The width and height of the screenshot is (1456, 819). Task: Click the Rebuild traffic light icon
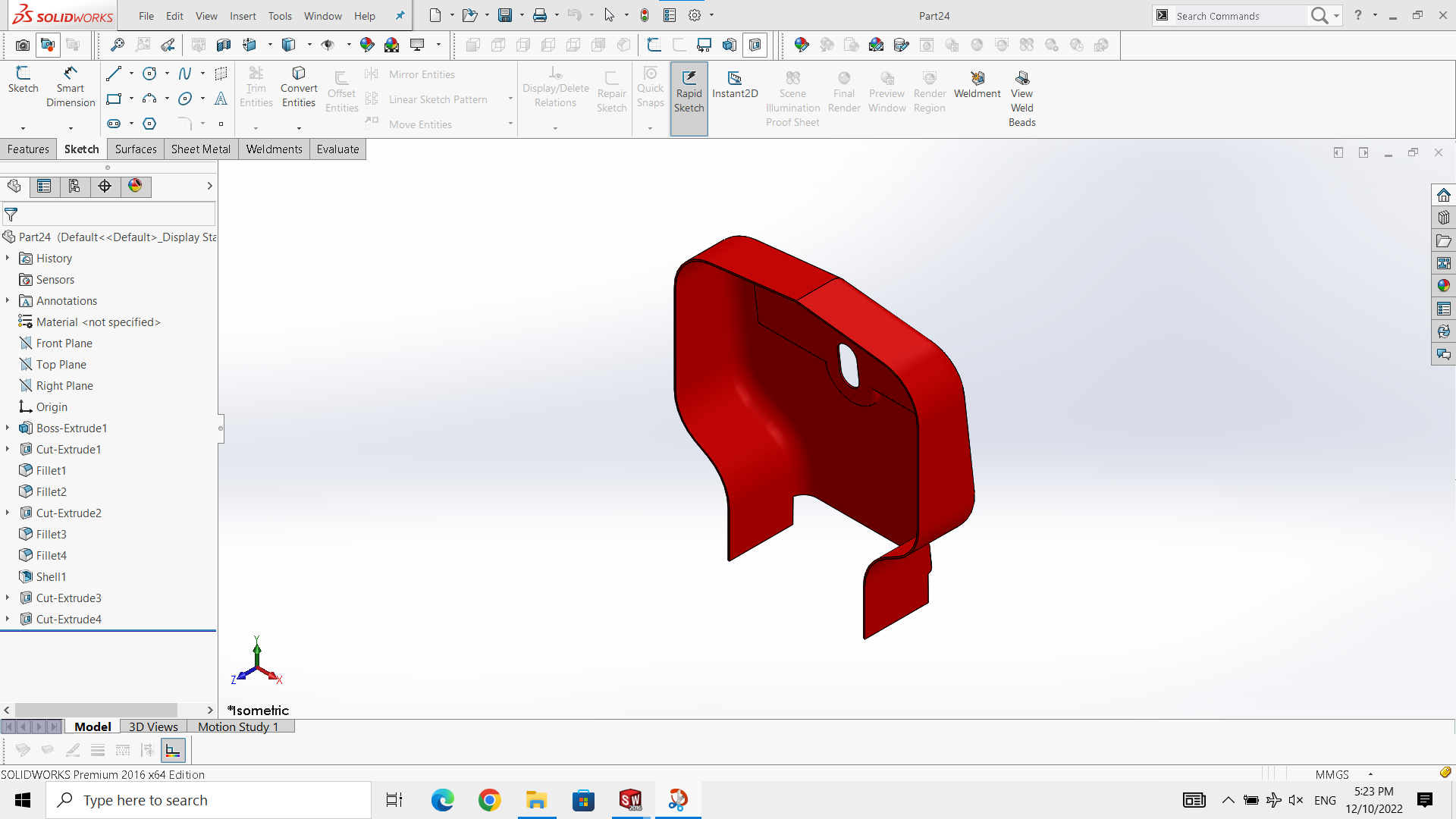pyautogui.click(x=644, y=15)
